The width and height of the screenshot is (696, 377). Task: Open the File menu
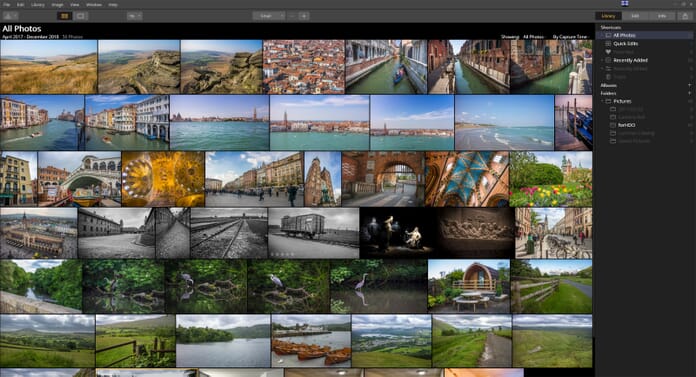point(7,4)
